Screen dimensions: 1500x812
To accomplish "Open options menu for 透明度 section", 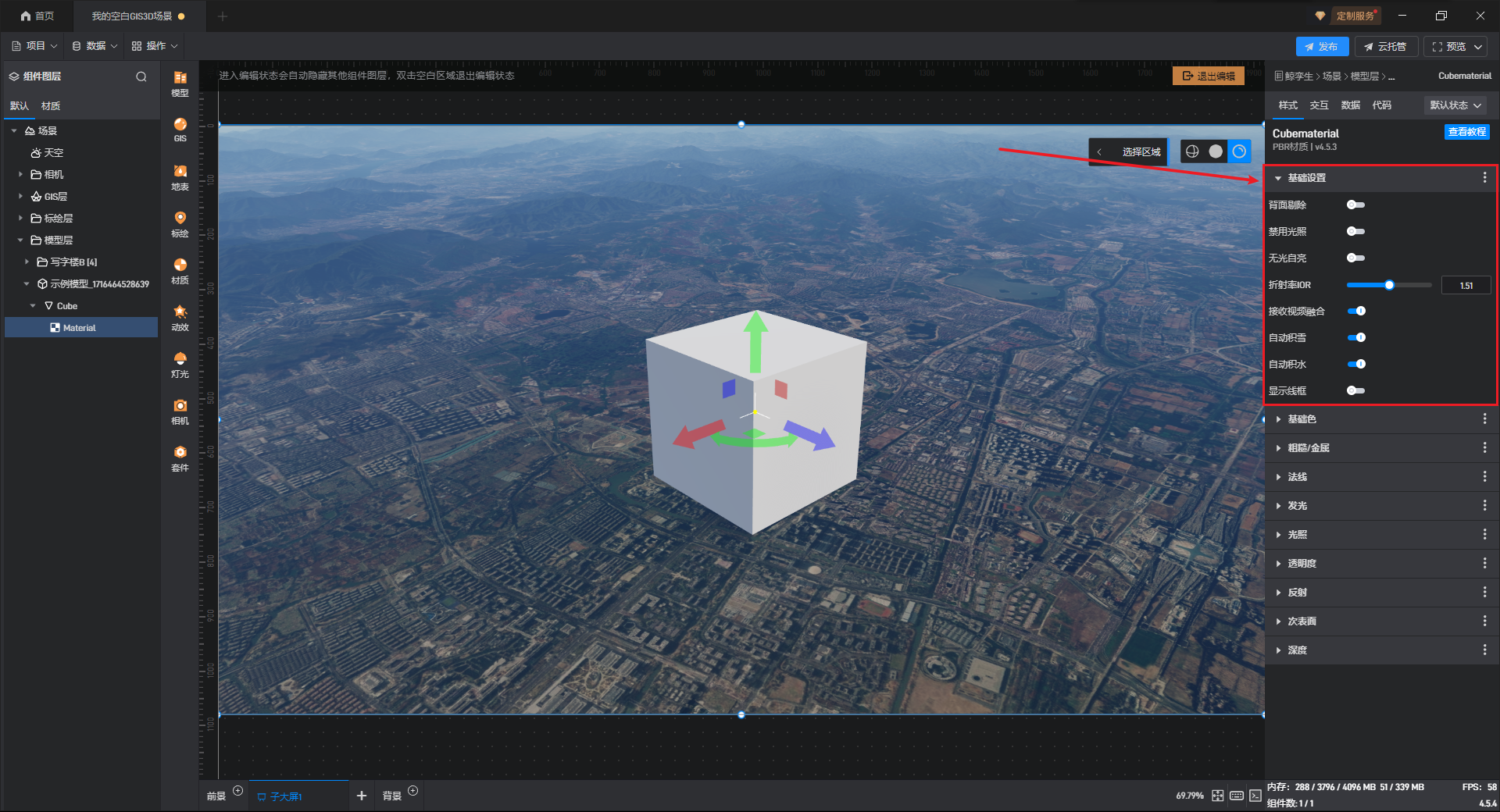I will (x=1484, y=564).
